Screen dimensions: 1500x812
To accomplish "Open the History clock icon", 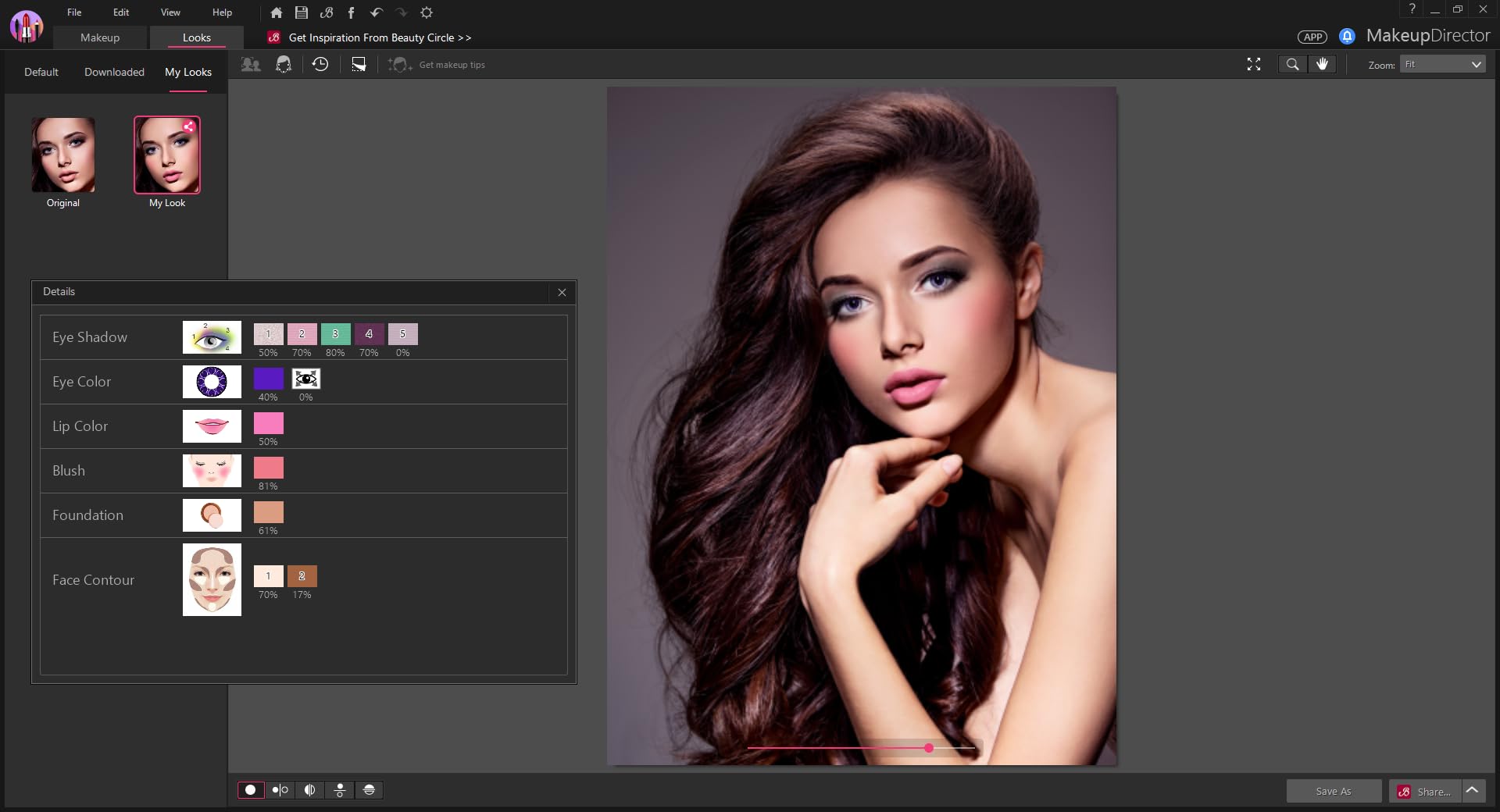I will [x=320, y=65].
